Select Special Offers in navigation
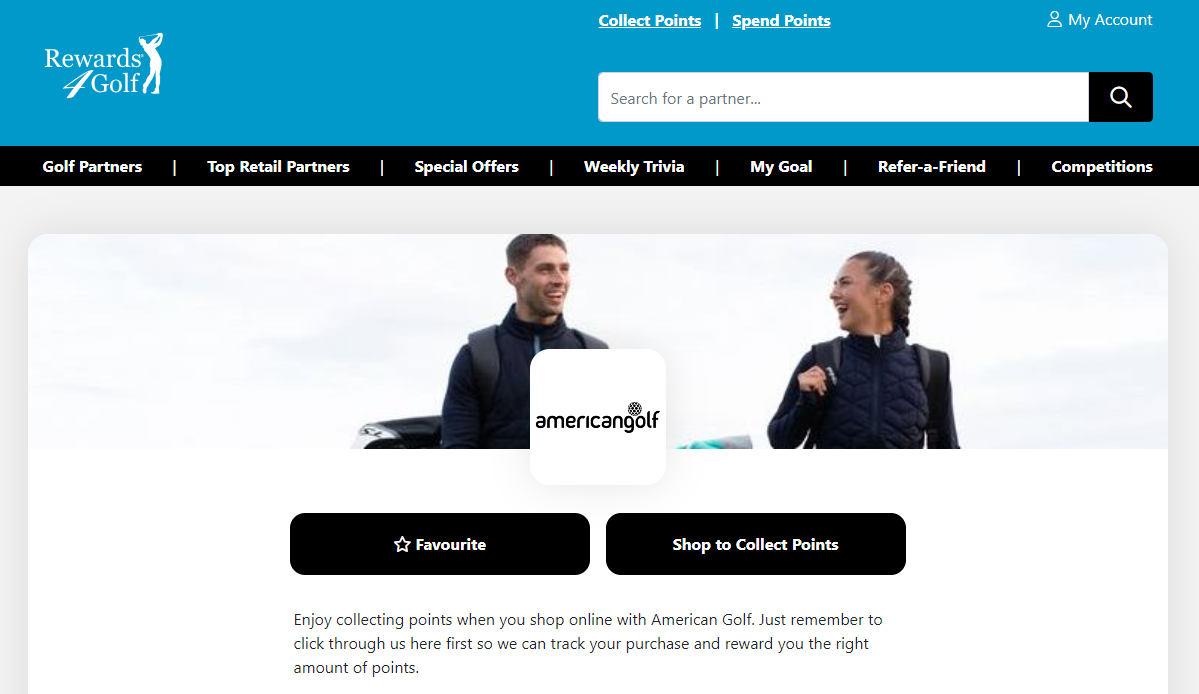The width and height of the screenshot is (1199, 694). 466,167
